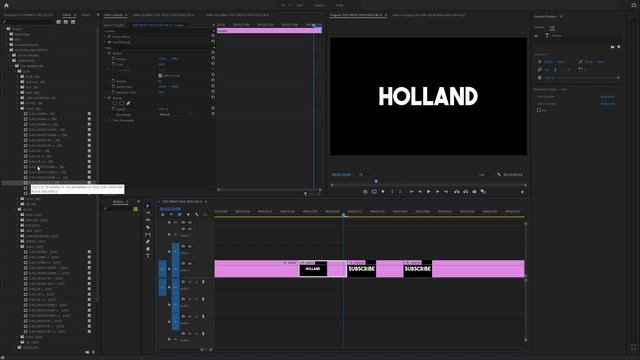The width and height of the screenshot is (640, 360).
Task: Click the Lift button
Action: [457, 191]
